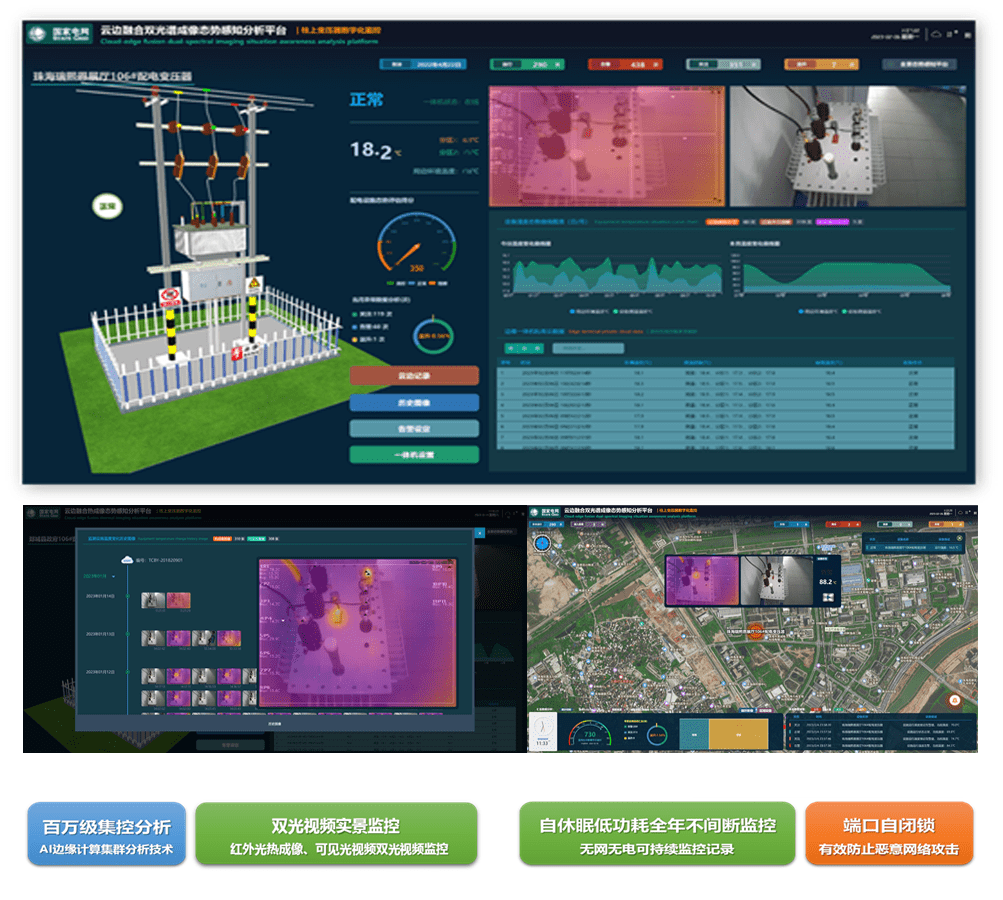This screenshot has height=900, width=1003.
Task: Click the orange round icon at map bottom-right
Action: (x=953, y=700)
